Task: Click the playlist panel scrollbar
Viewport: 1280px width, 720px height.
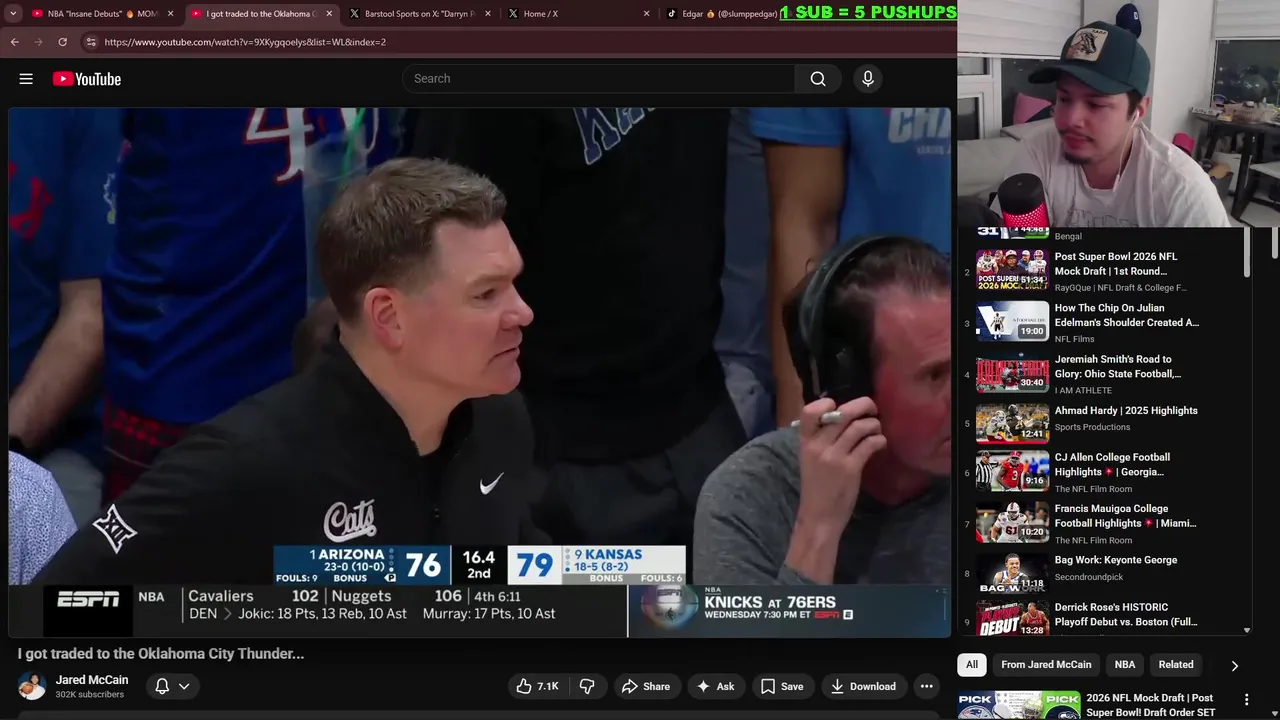Action: [x=1247, y=252]
